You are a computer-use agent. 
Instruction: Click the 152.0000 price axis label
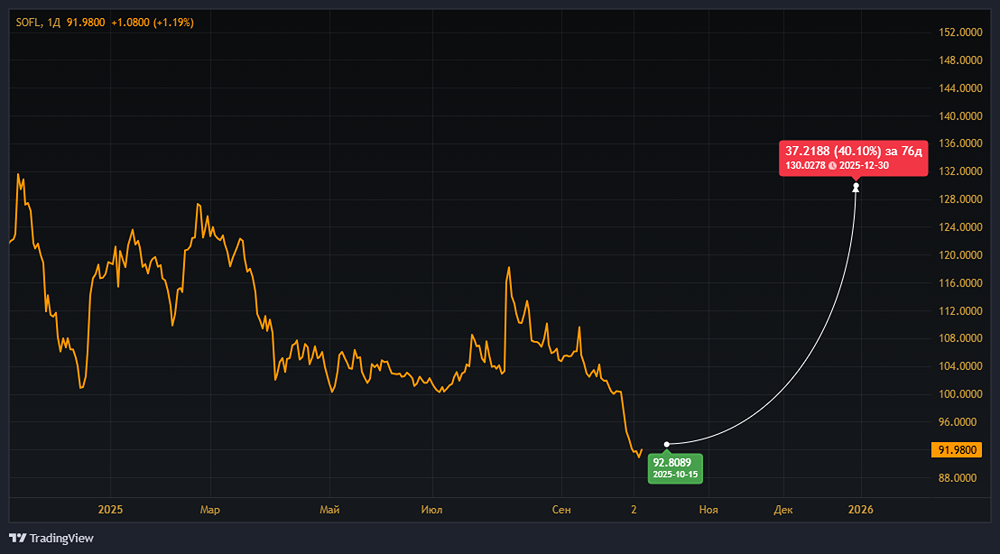click(960, 33)
